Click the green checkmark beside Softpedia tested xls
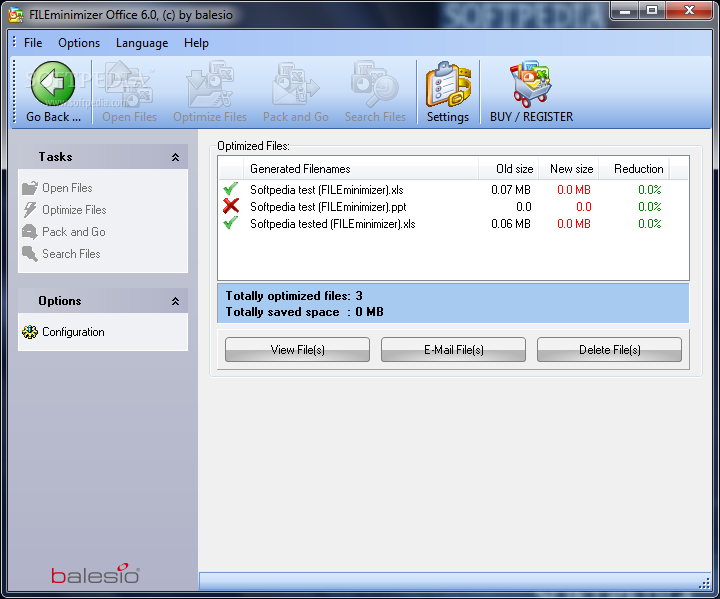 point(231,223)
